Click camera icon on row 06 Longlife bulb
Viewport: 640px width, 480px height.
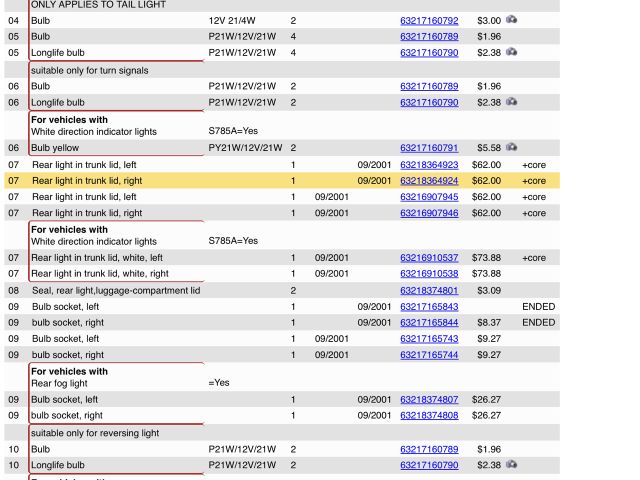(511, 102)
